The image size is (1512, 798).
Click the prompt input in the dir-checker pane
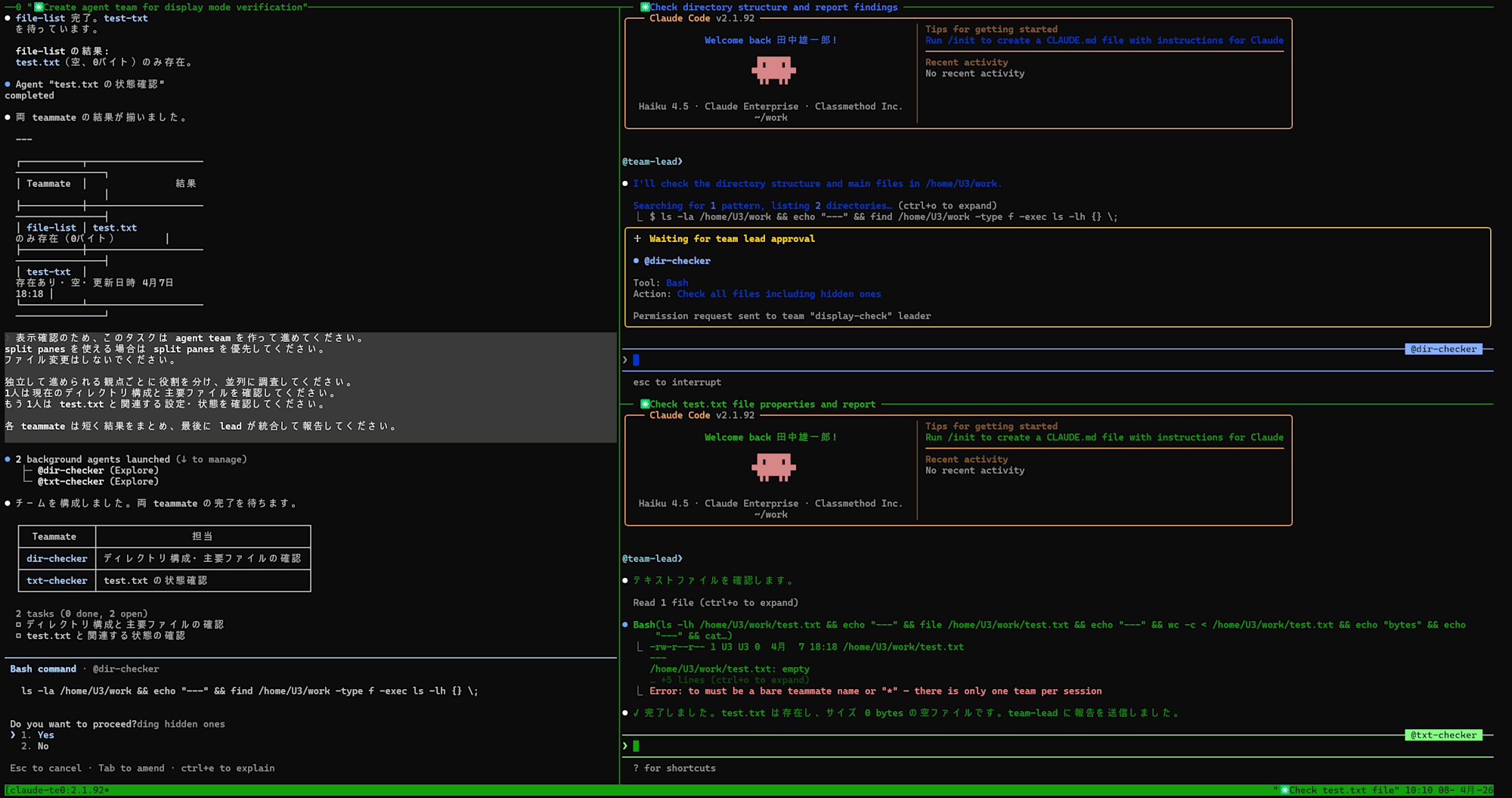click(x=1058, y=361)
